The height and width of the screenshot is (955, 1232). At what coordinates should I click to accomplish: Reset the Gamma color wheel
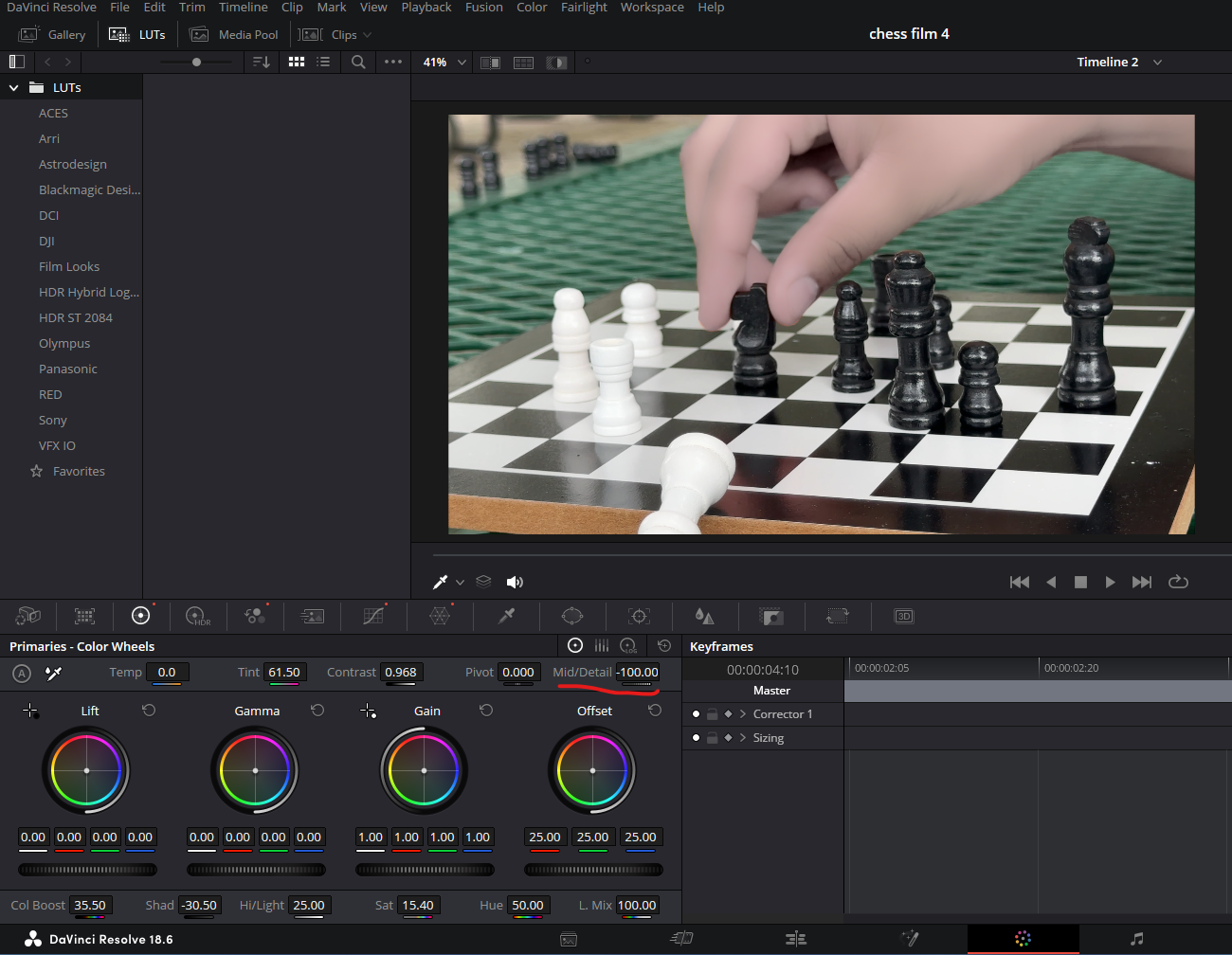317,711
